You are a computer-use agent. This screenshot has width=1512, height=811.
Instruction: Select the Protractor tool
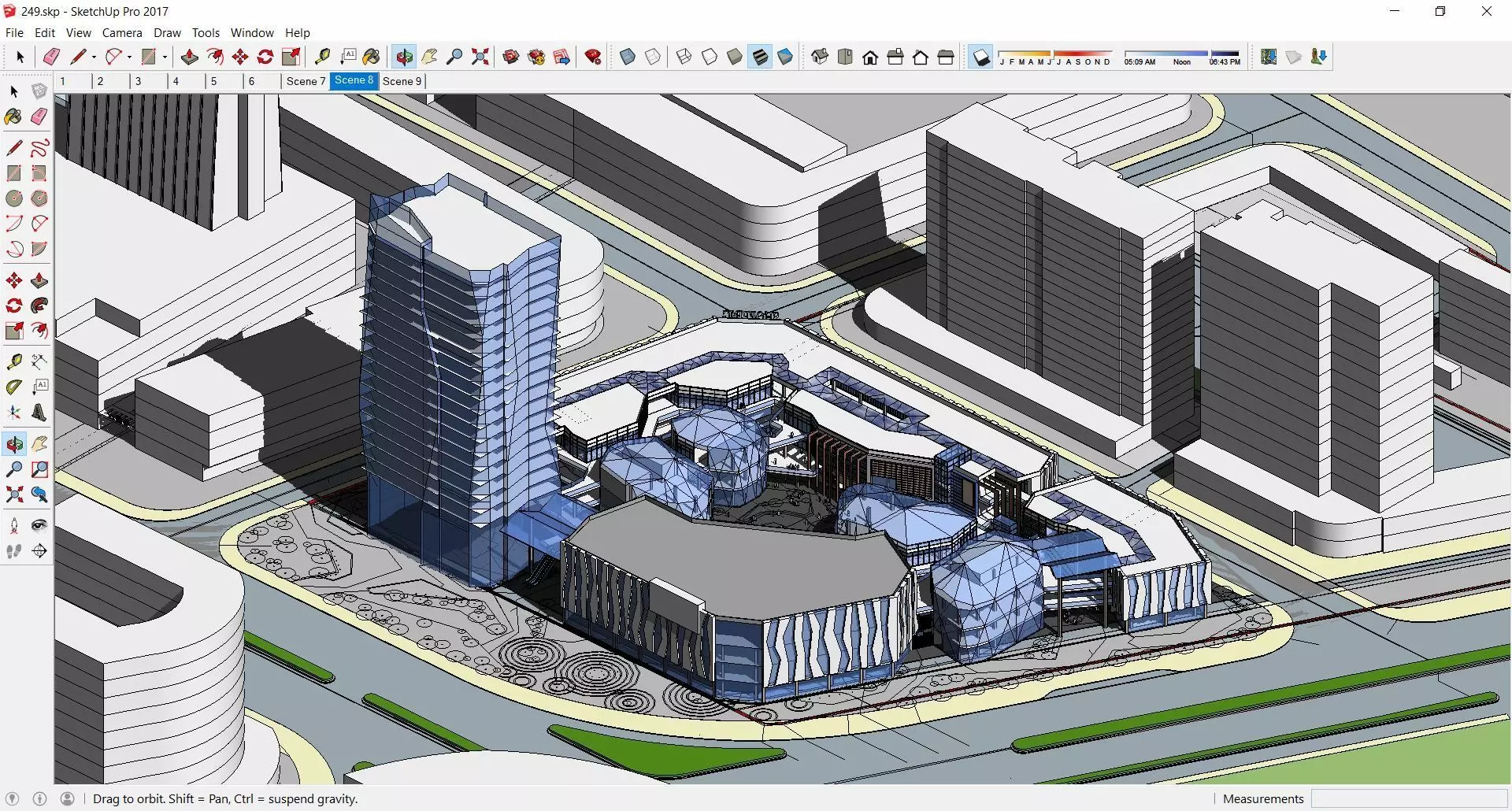coord(14,387)
